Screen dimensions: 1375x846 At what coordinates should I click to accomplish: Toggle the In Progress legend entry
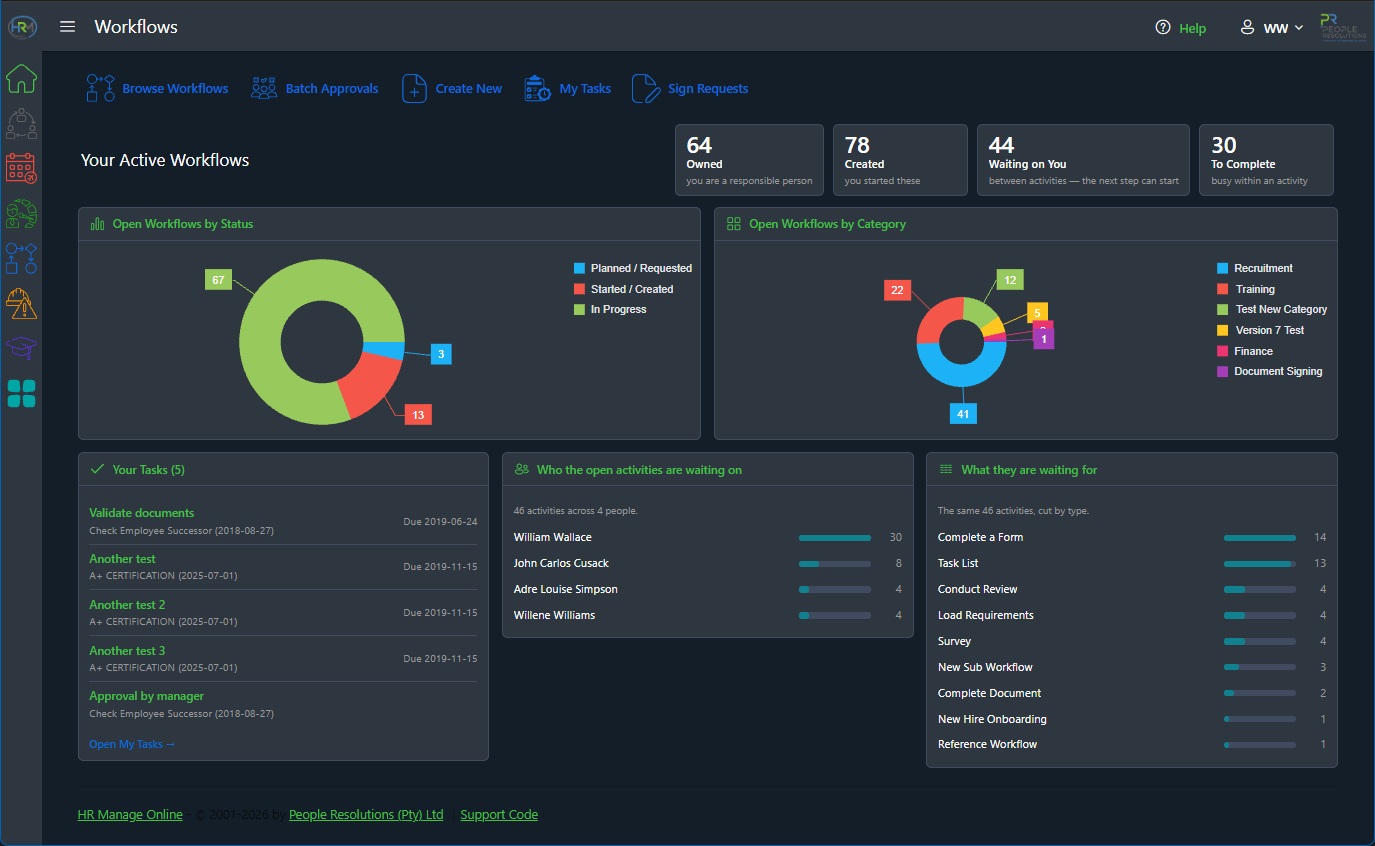[610, 310]
